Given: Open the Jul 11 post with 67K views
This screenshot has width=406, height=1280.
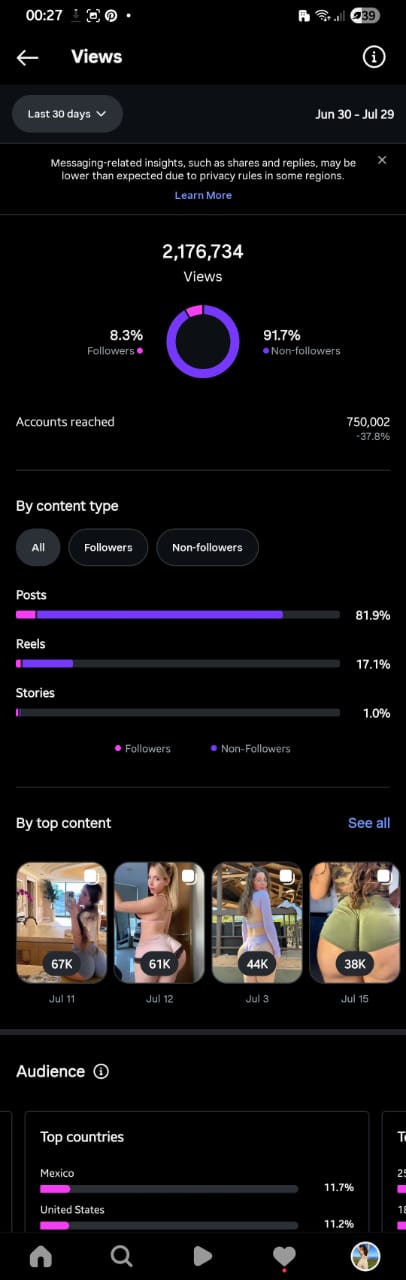Looking at the screenshot, I should click(x=62, y=923).
